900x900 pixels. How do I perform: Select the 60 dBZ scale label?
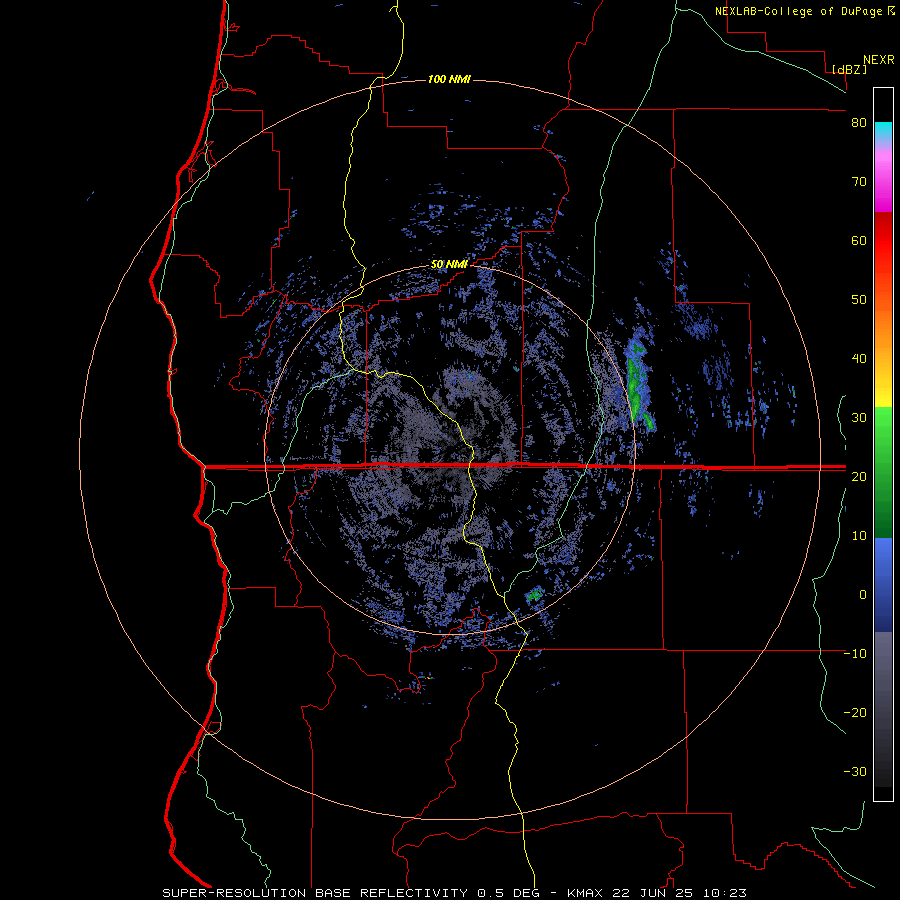point(859,240)
